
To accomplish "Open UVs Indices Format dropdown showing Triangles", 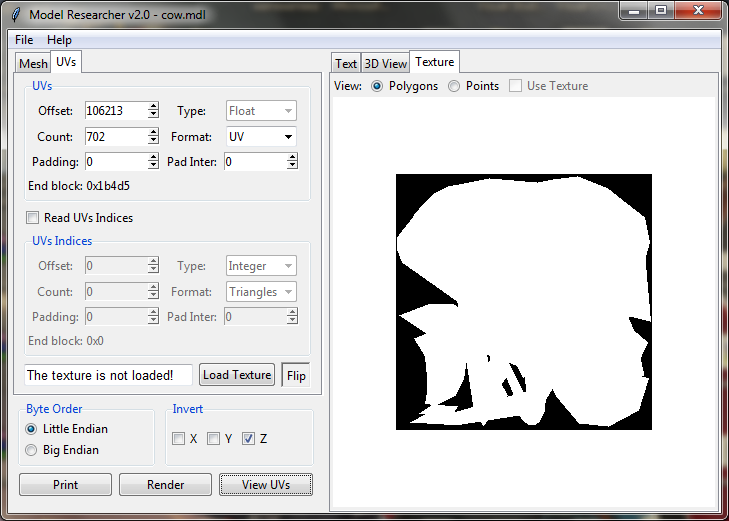I will pyautogui.click(x=261, y=292).
